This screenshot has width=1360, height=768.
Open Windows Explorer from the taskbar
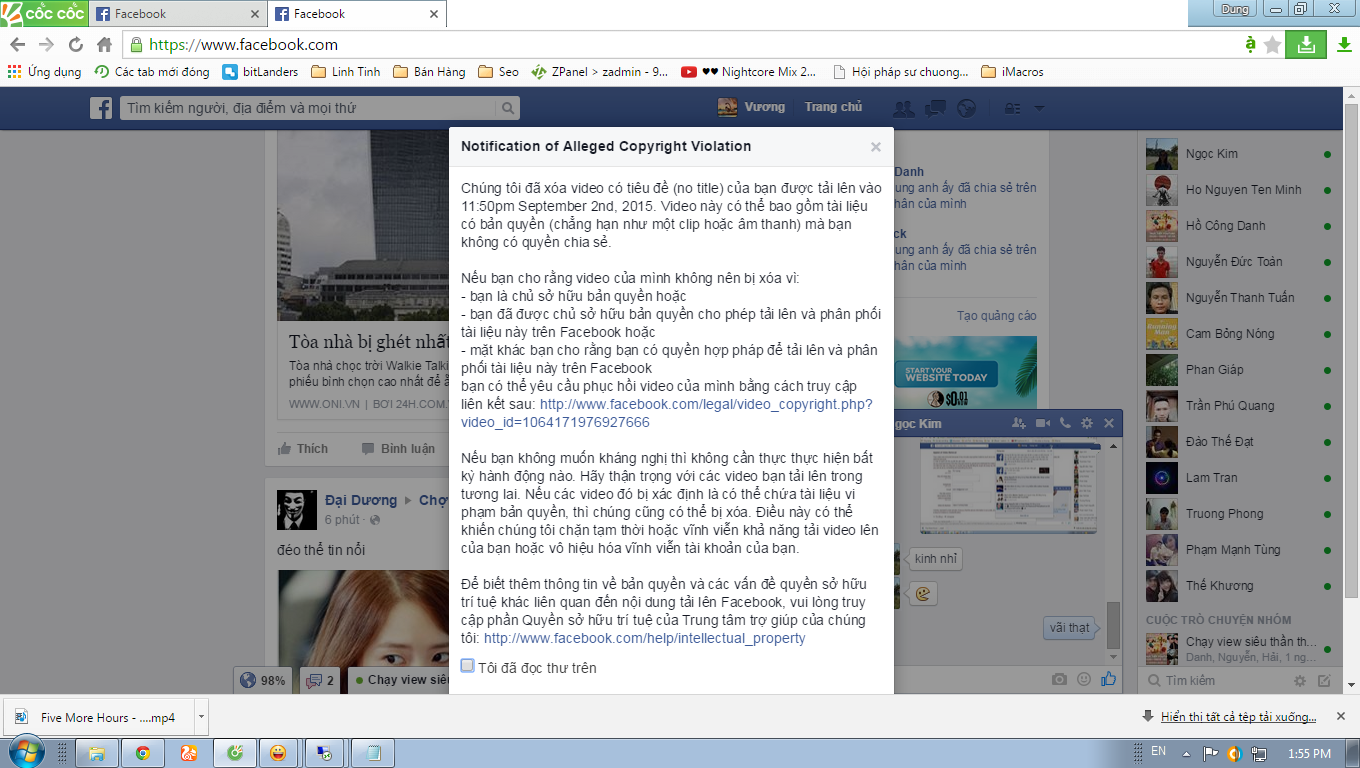tap(97, 753)
